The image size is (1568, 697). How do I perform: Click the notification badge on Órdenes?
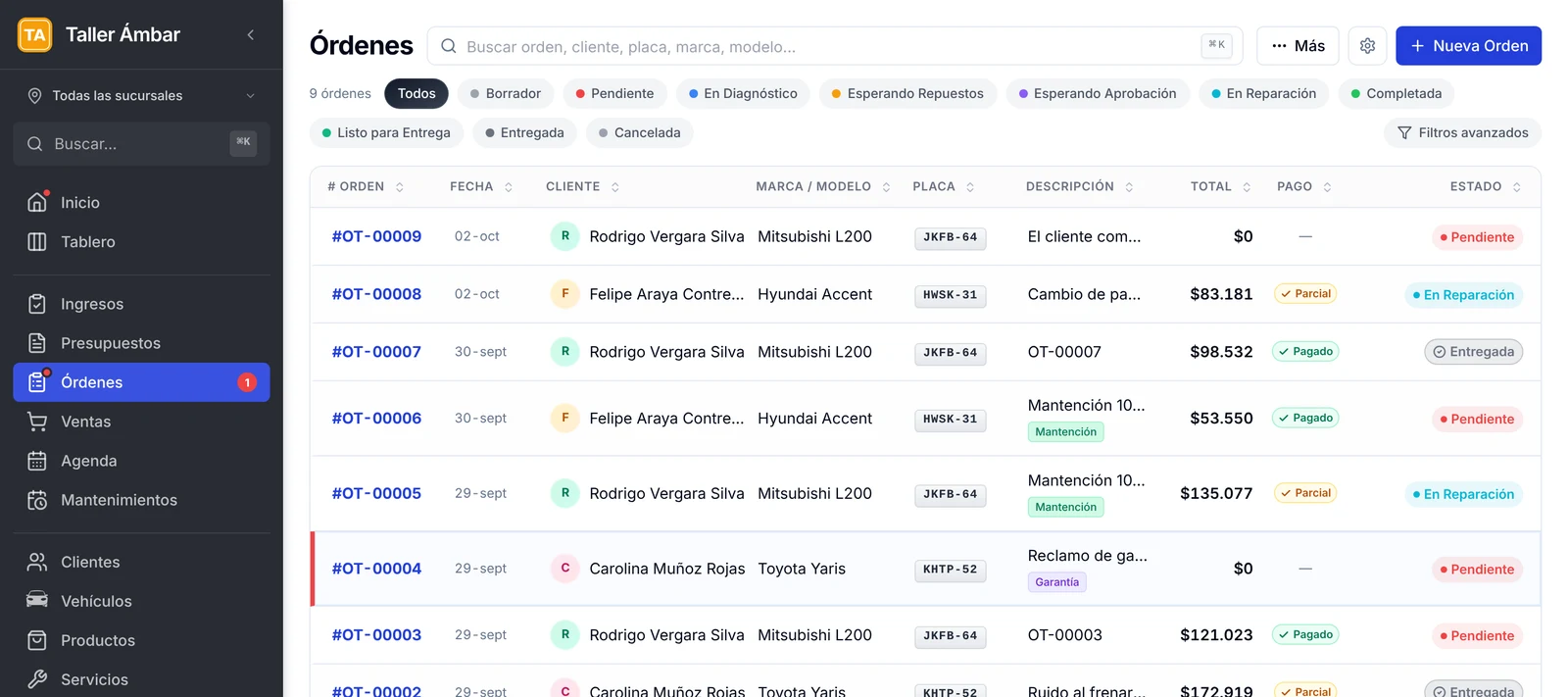click(x=247, y=382)
